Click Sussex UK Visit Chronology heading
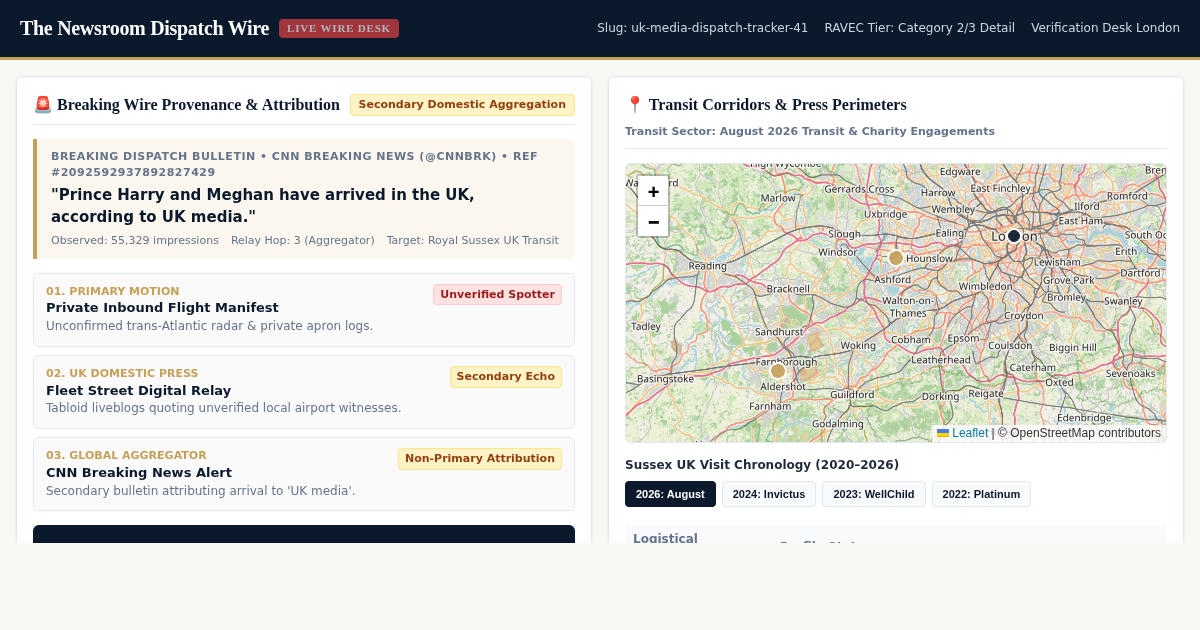Viewport: 1200px width, 630px height. point(762,465)
